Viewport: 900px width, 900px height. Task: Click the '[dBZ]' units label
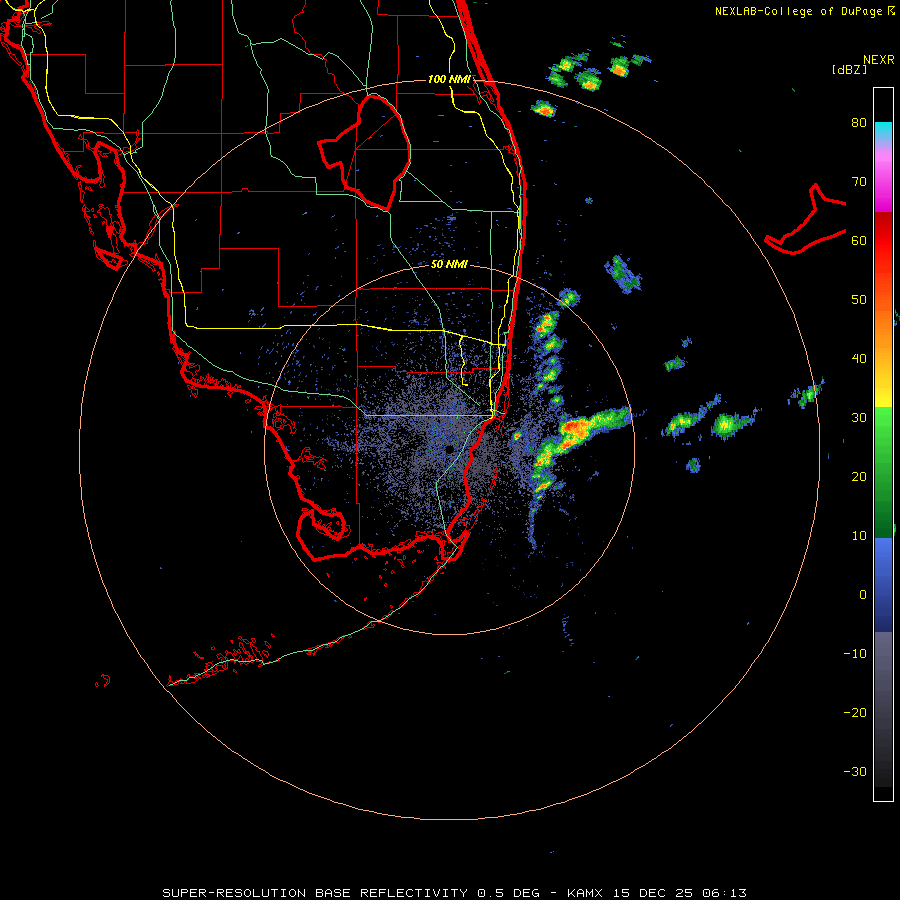[849, 70]
